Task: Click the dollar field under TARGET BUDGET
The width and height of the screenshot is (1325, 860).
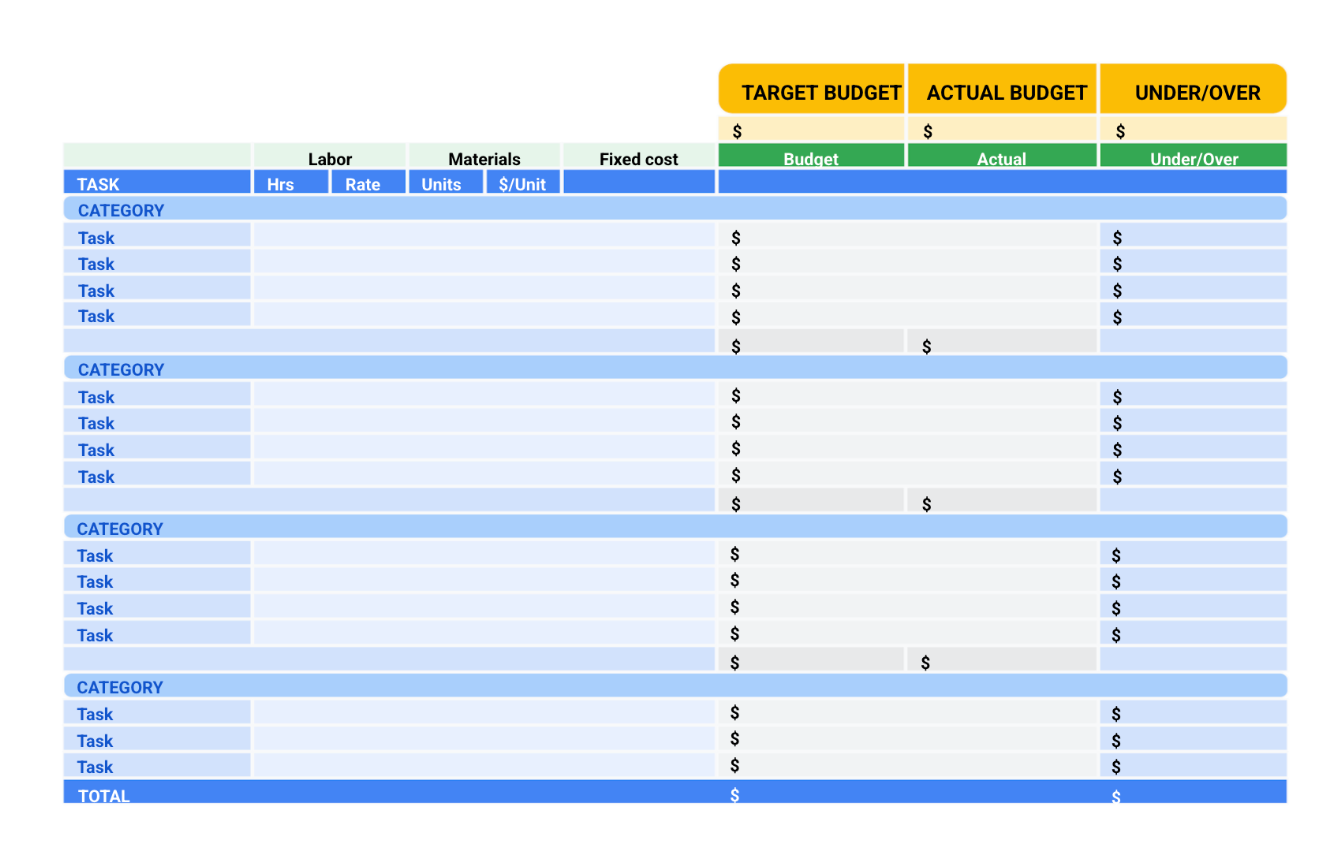Action: click(811, 131)
